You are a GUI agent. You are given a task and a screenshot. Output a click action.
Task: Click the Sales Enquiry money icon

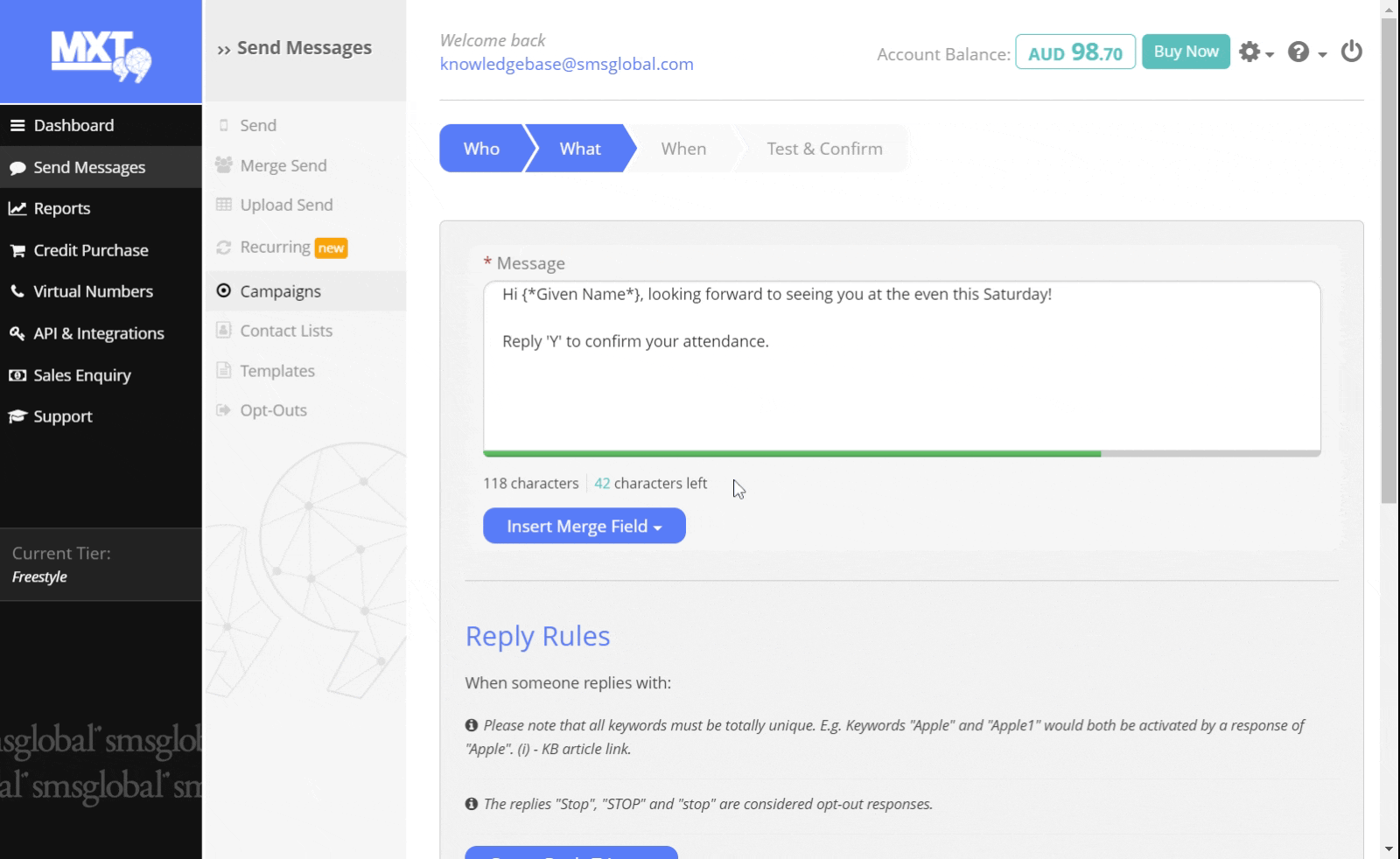(x=17, y=375)
